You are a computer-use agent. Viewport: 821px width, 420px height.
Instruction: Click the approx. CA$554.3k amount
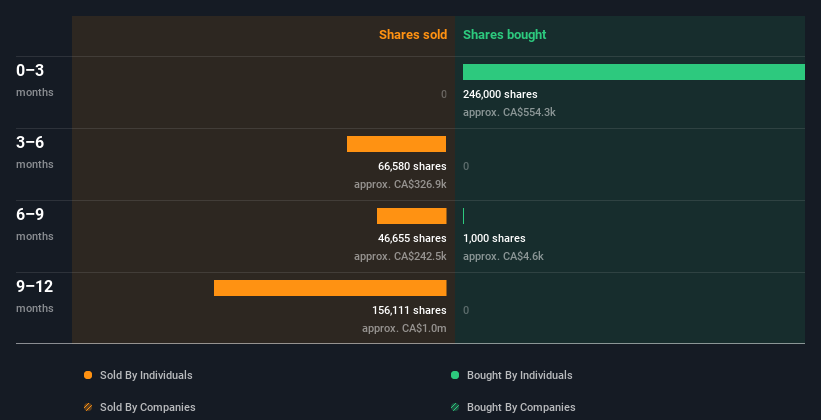pos(509,112)
